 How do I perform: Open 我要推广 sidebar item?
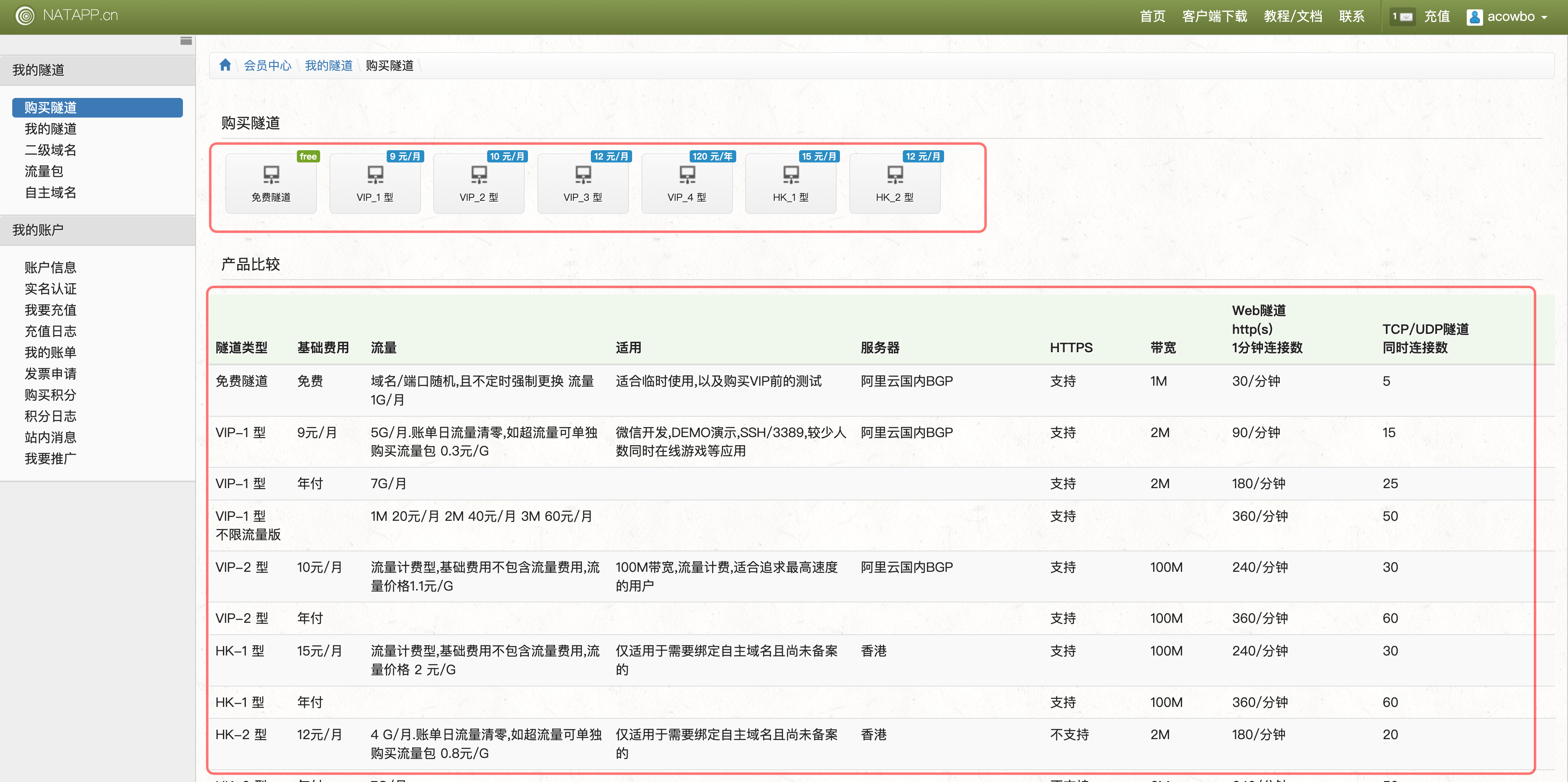point(51,459)
